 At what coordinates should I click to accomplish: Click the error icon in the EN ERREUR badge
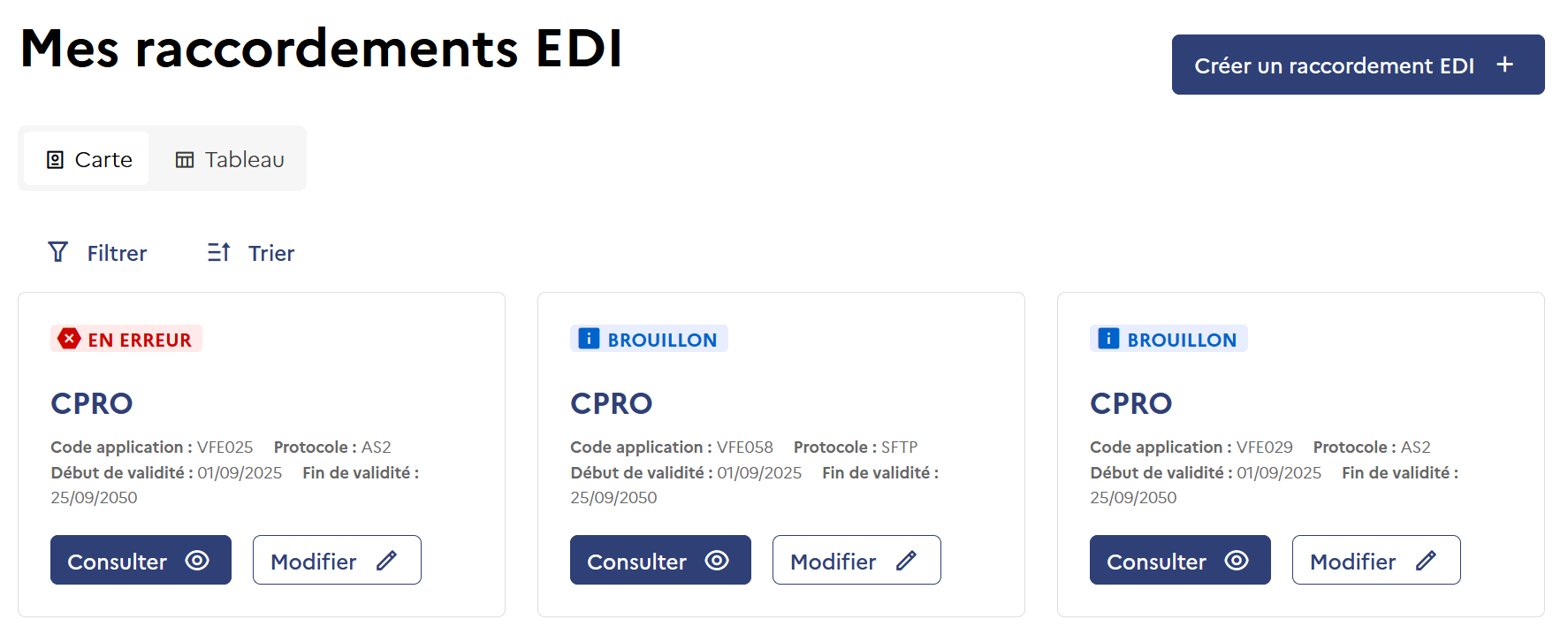[71, 338]
